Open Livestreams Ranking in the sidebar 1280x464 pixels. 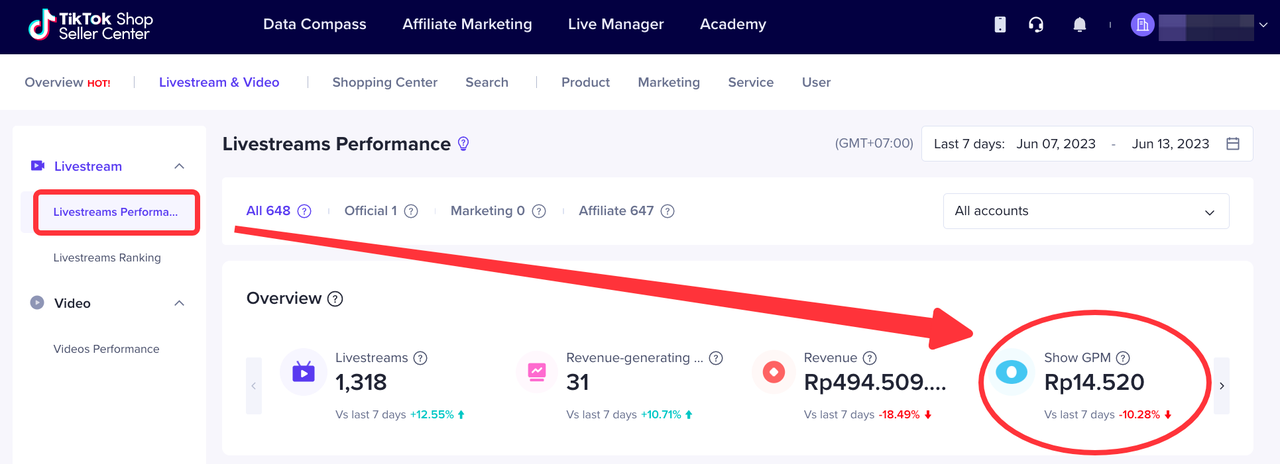click(107, 258)
